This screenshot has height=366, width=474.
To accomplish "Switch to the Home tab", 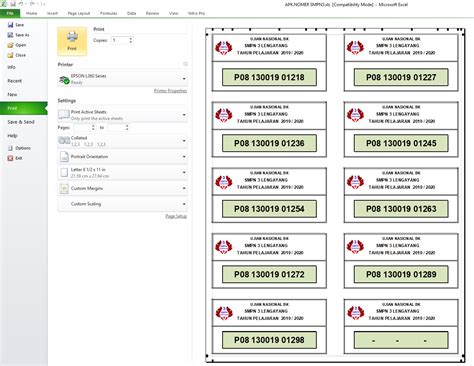I will (31, 13).
